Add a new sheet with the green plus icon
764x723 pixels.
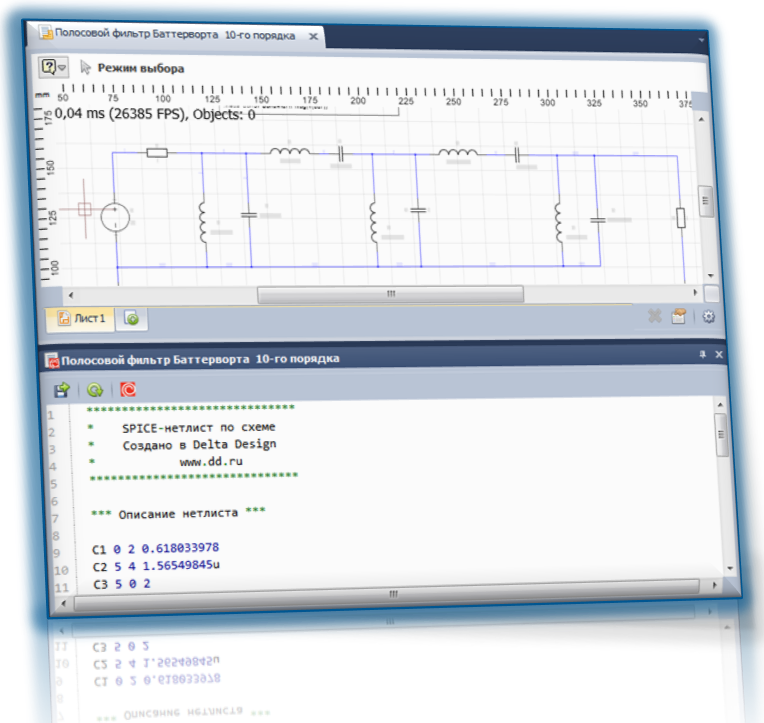tap(131, 319)
